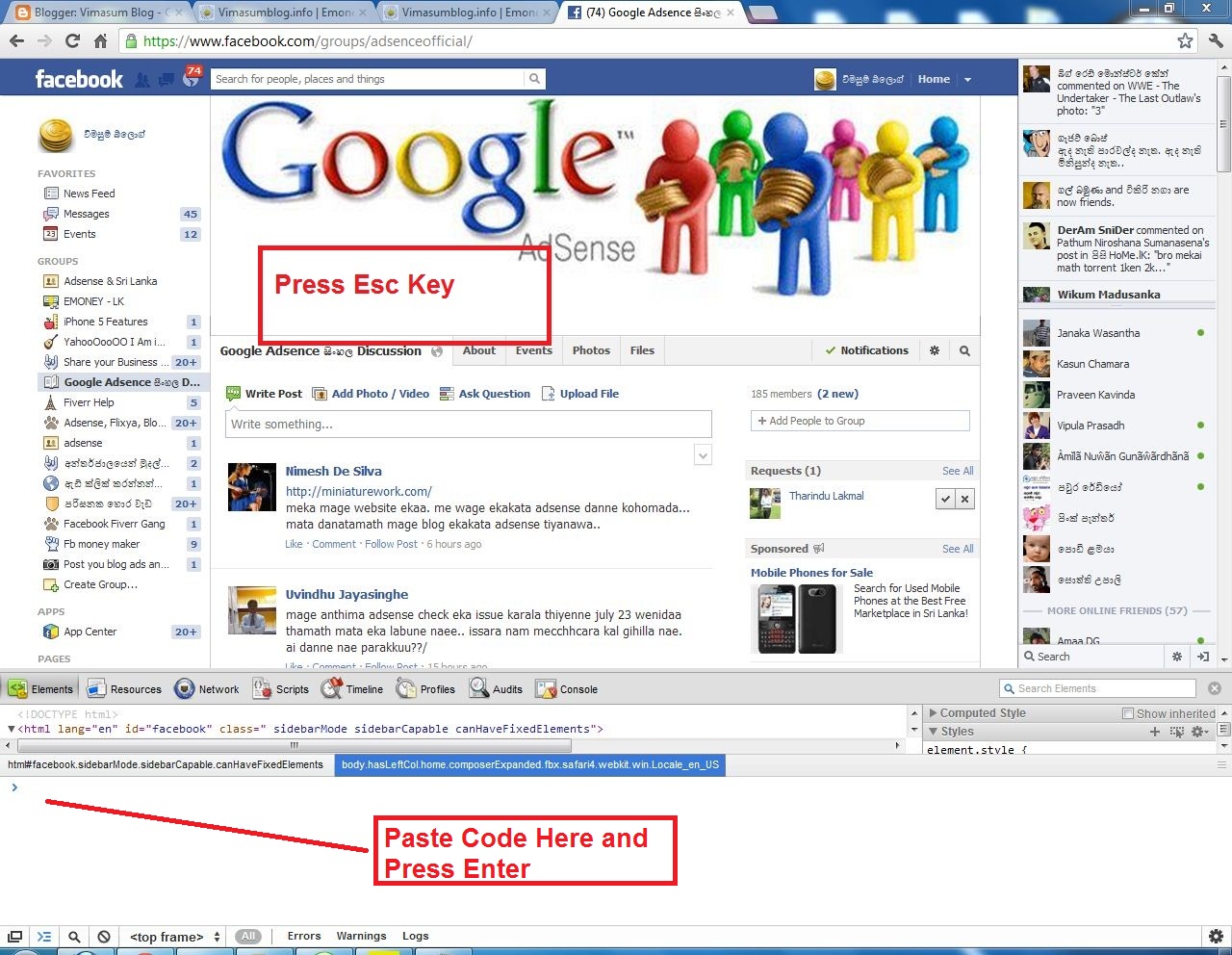Click Write something post box
Image resolution: width=1232 pixels, height=955 pixels.
pos(469,424)
